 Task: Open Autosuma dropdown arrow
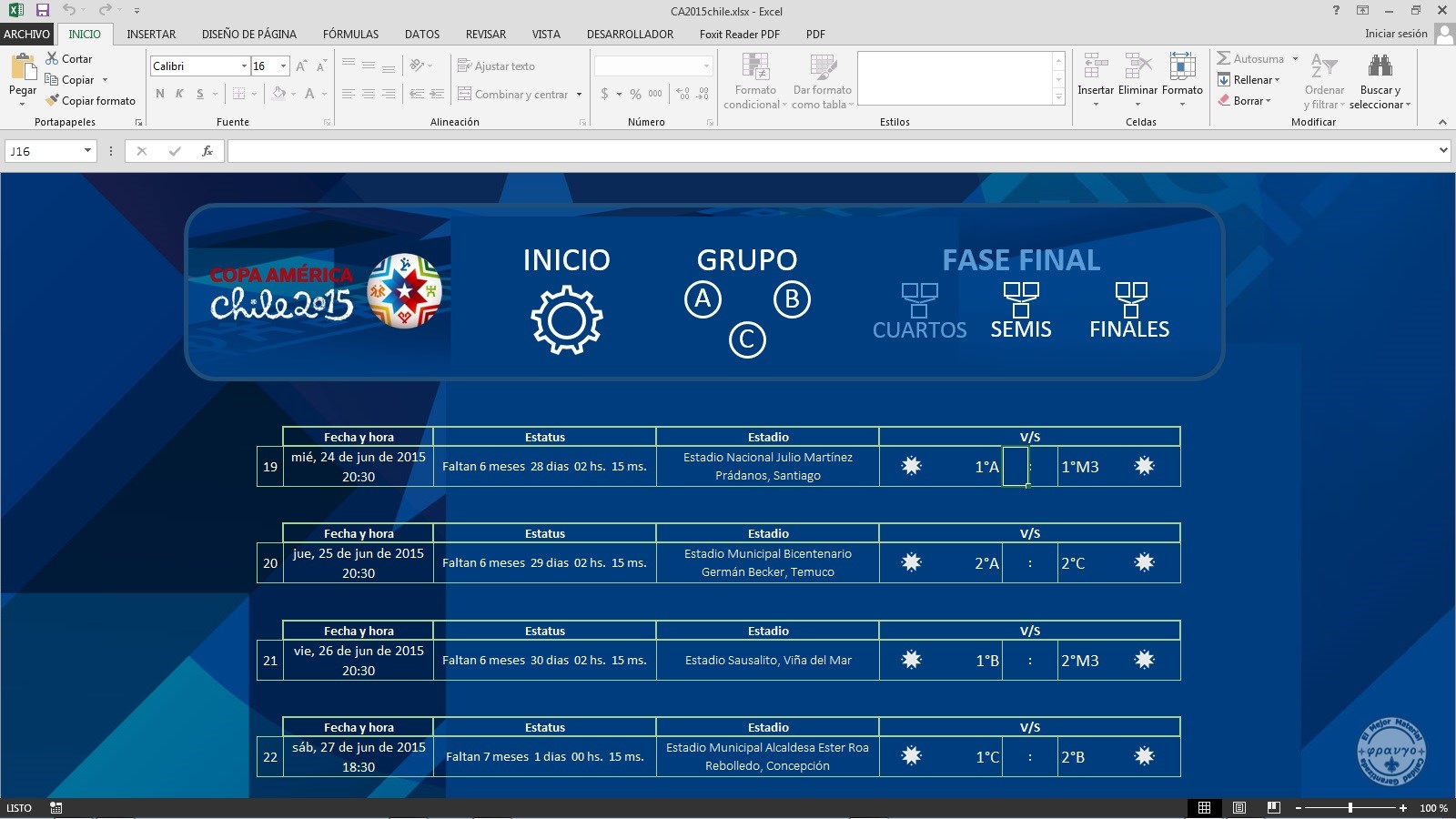pos(1295,58)
